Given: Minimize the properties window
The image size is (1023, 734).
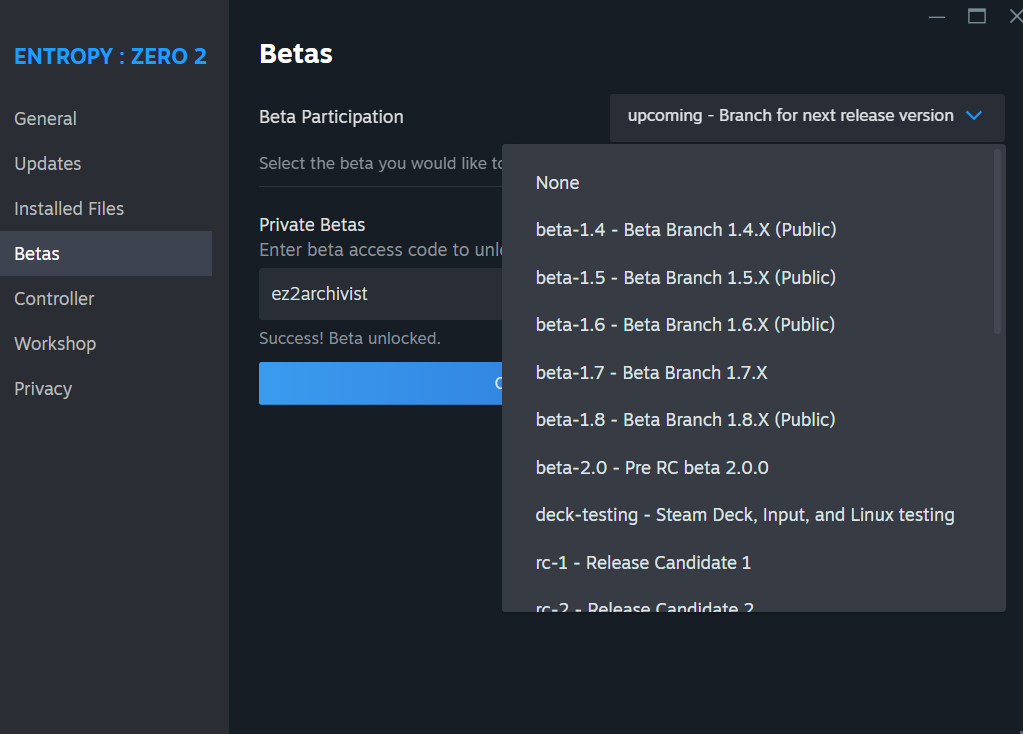Looking at the screenshot, I should 936,17.
